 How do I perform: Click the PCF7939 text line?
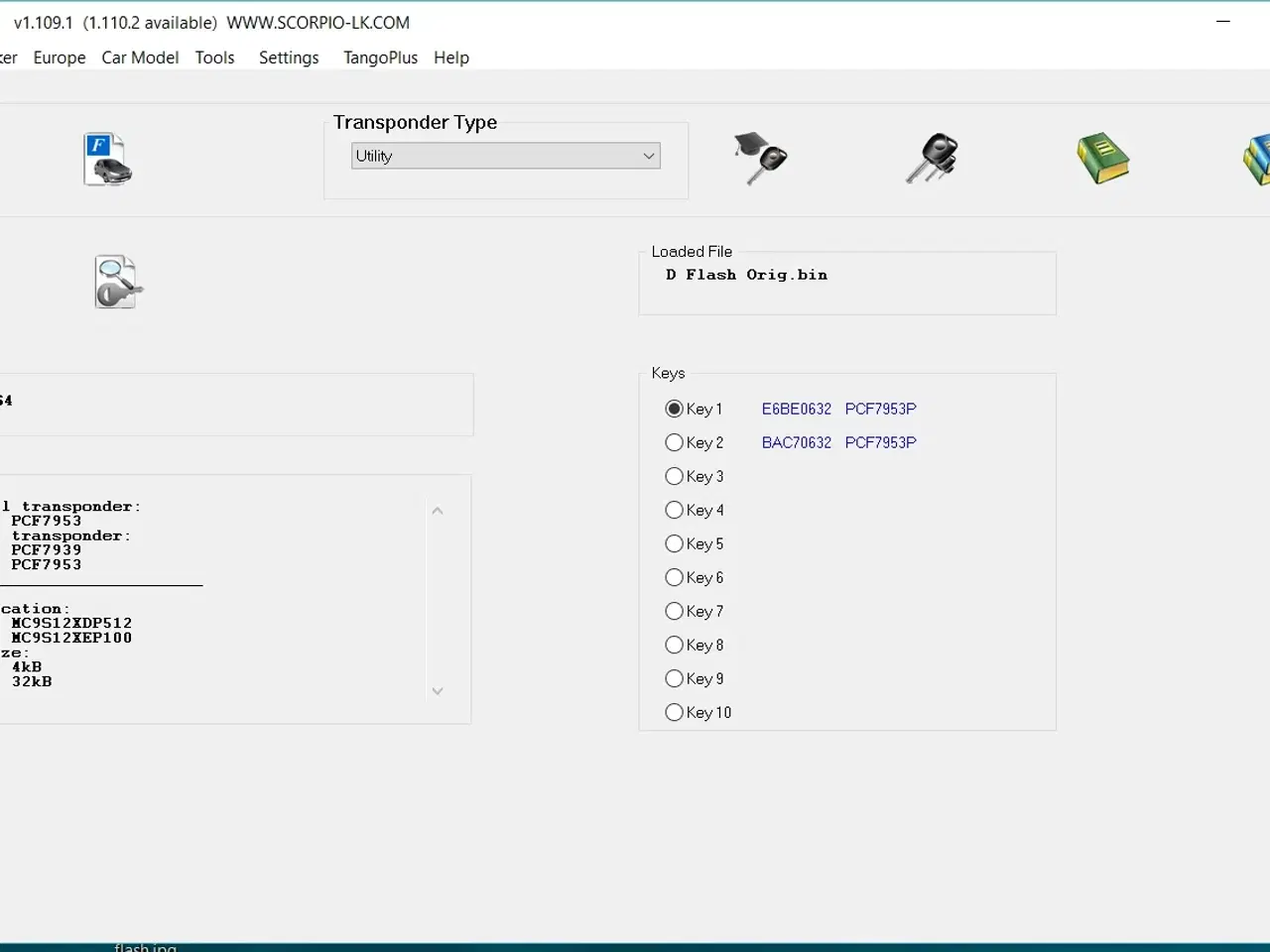click(x=47, y=549)
